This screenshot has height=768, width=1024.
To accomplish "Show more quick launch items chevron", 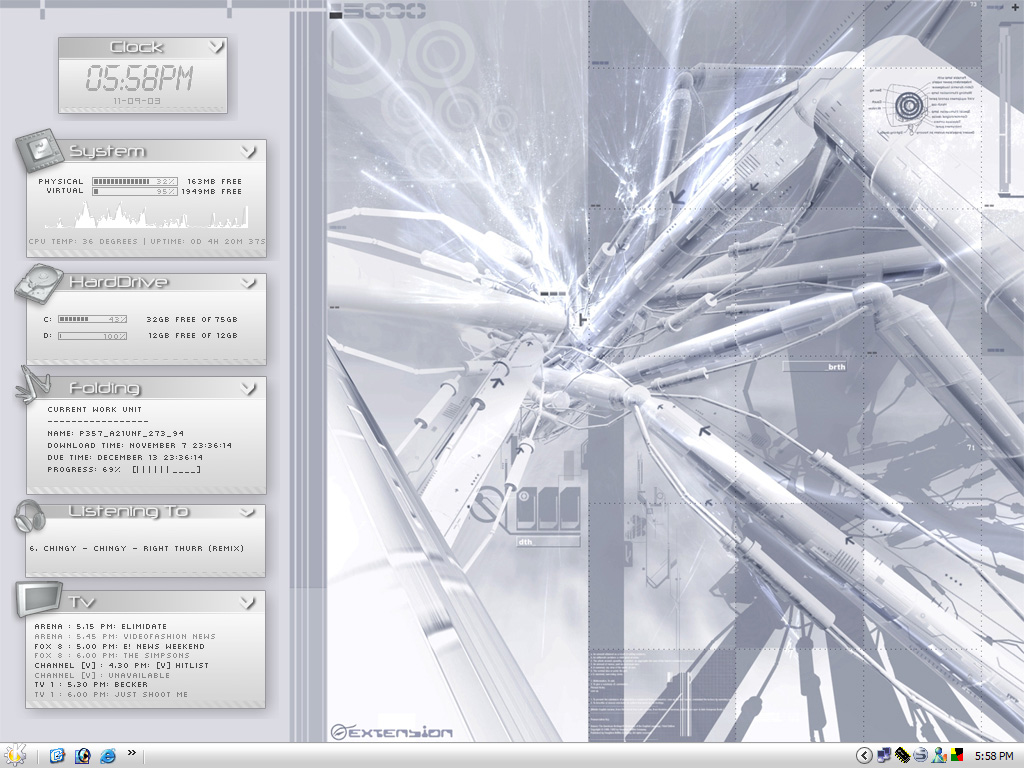I will (132, 753).
